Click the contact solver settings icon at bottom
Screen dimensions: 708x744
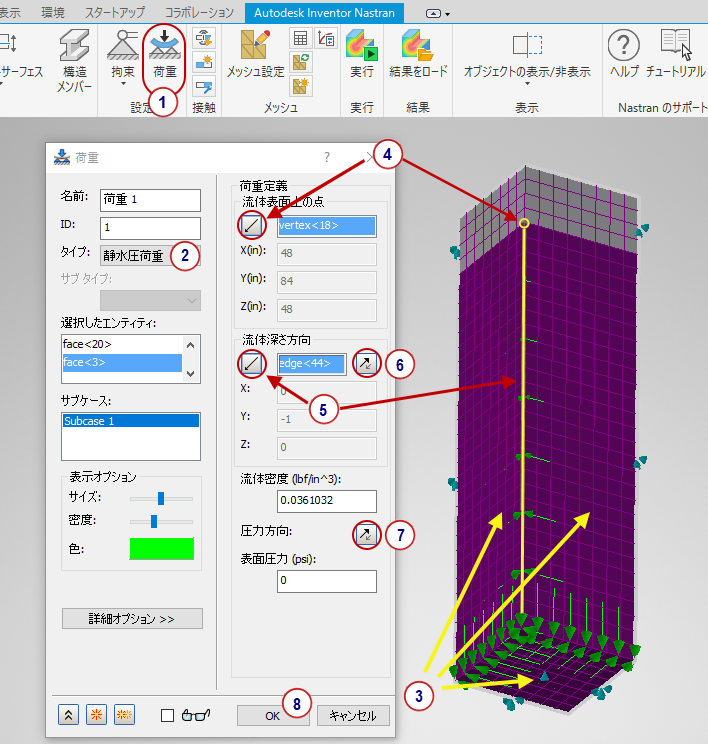[x=204, y=87]
